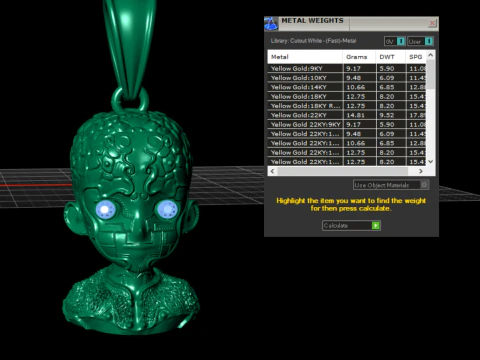This screenshot has height=360, width=480.
Task: Close the Metal Weights dialog
Action: point(432,23)
